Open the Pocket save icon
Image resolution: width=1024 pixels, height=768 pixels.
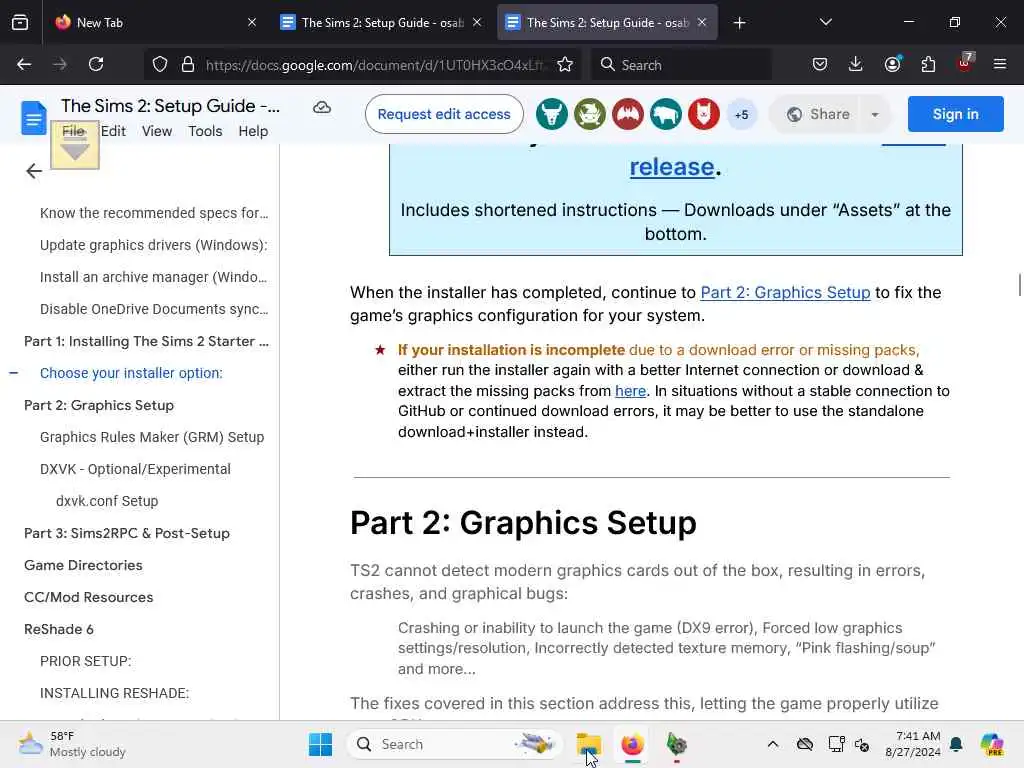(820, 64)
